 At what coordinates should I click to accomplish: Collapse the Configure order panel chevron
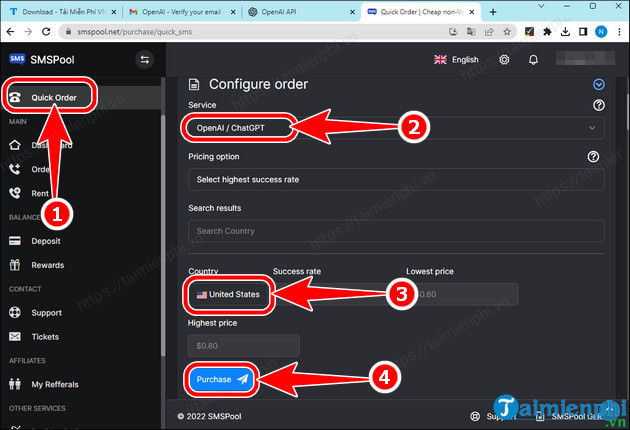point(599,85)
